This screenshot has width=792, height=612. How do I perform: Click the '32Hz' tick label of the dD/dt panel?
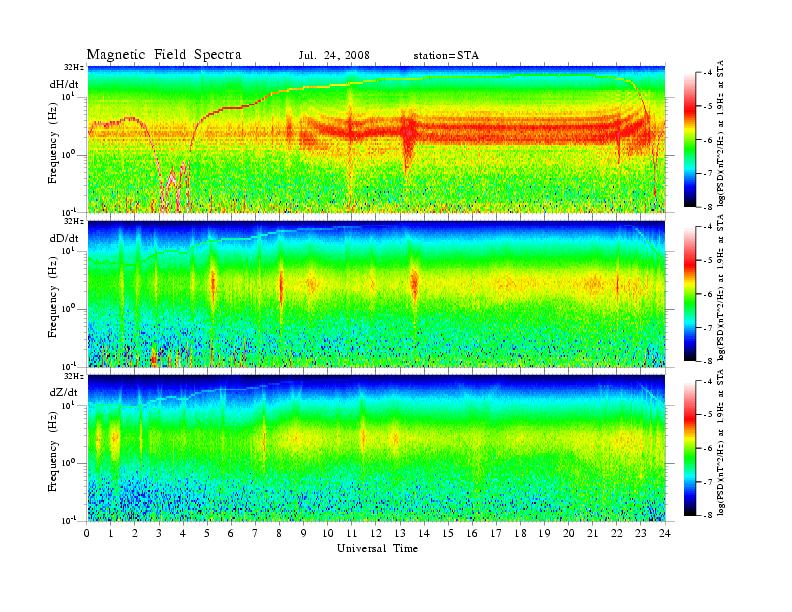click(74, 221)
